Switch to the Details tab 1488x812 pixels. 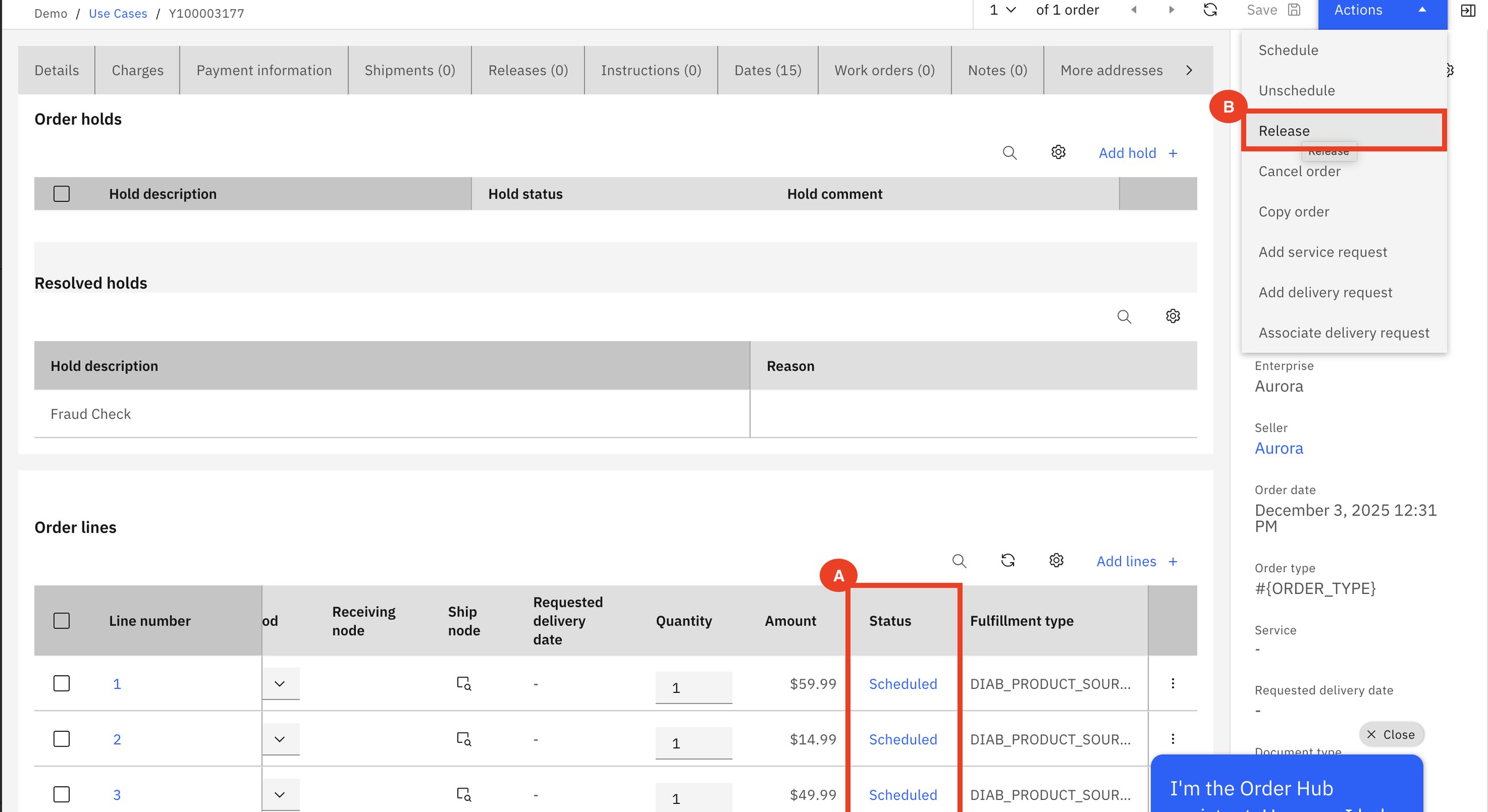point(57,70)
